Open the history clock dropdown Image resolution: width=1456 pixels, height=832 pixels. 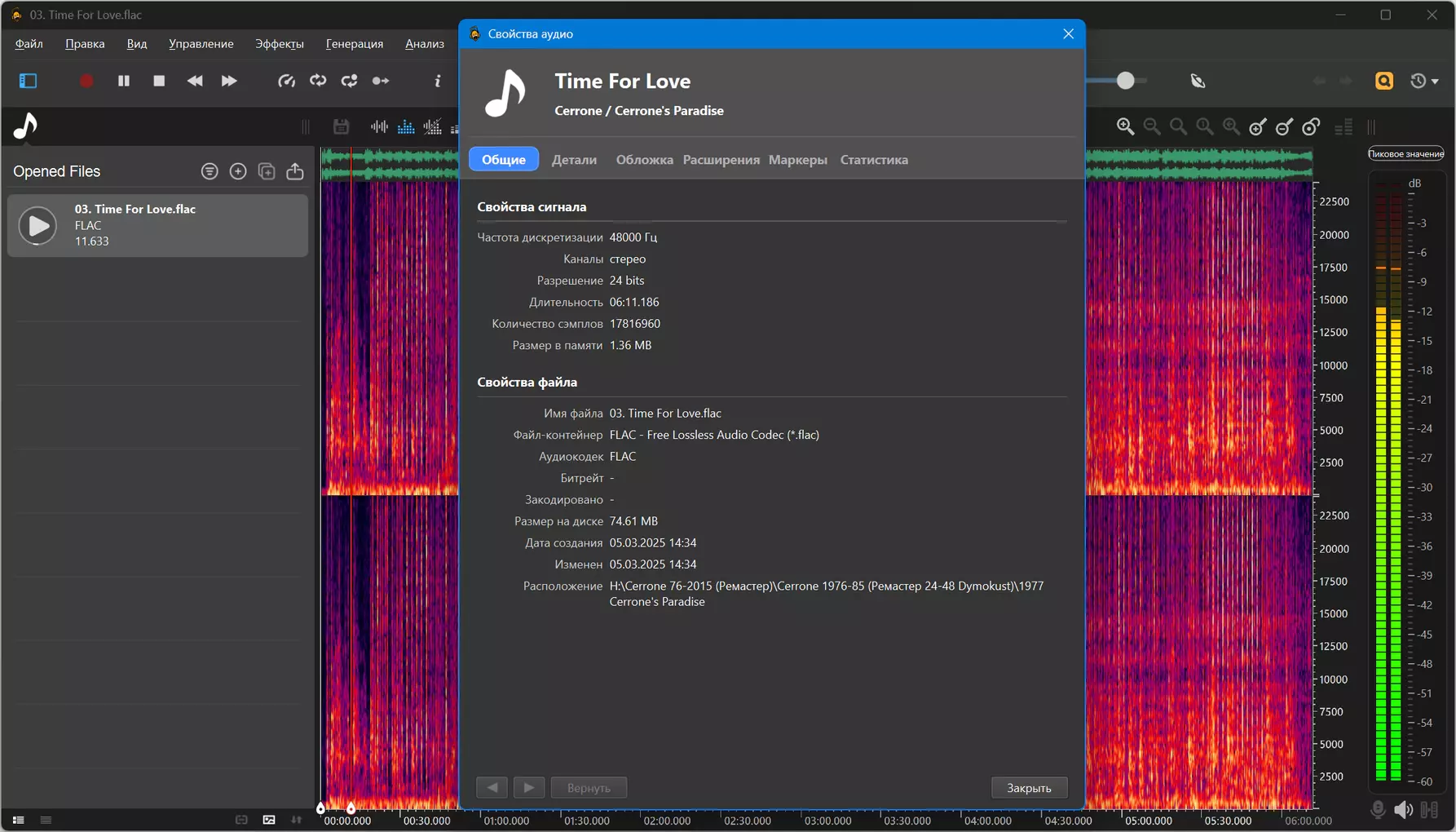click(x=1424, y=81)
